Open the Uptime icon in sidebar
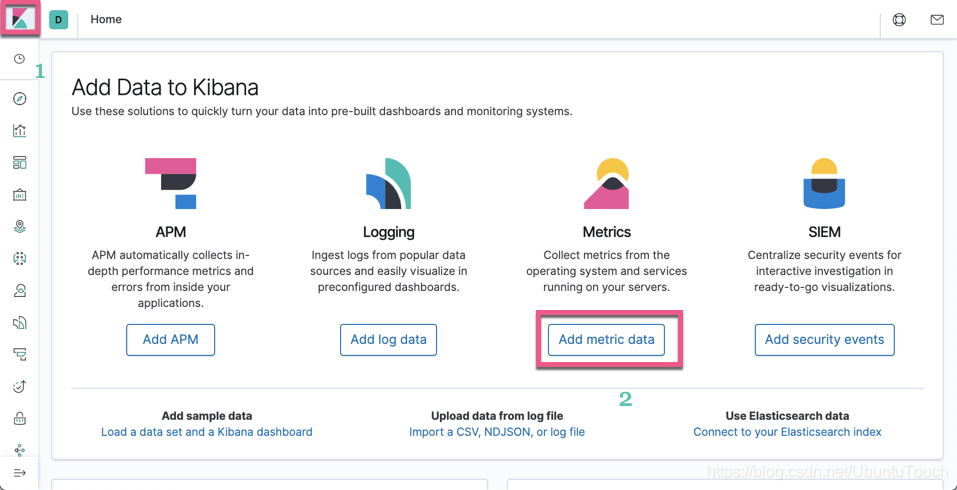Image resolution: width=957 pixels, height=490 pixels. coord(19,387)
